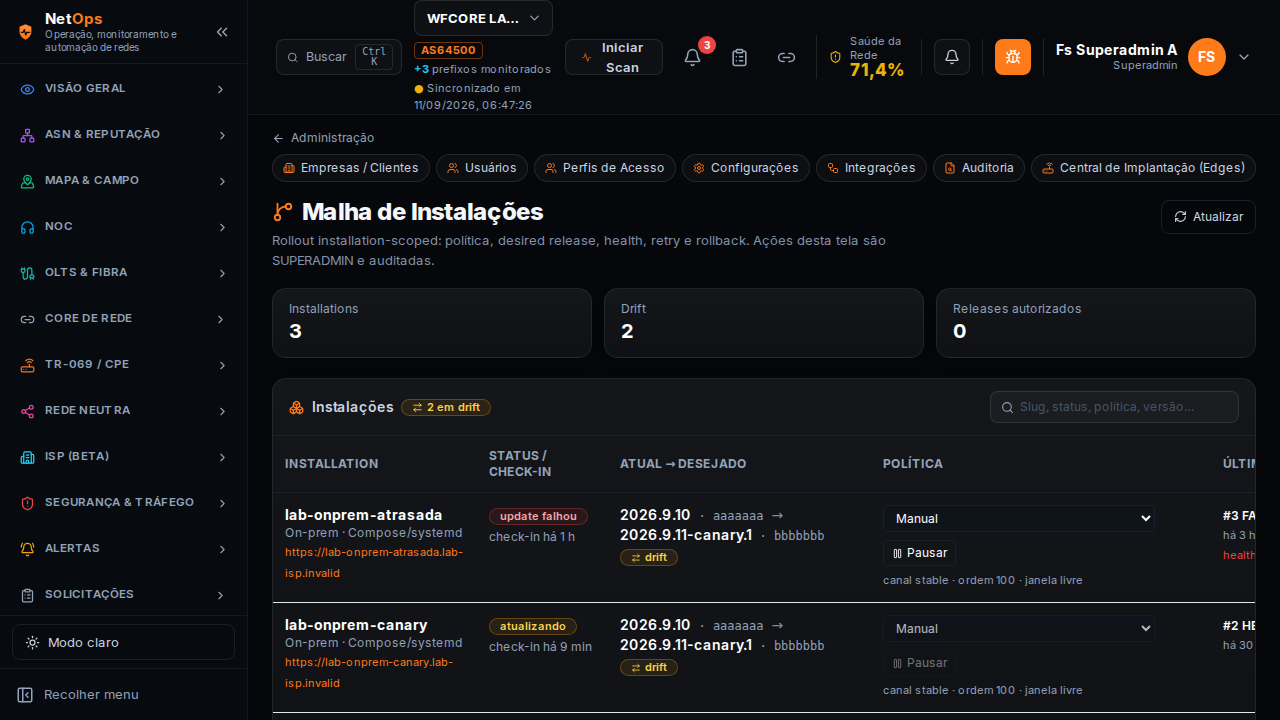Click the Core de Rede link icon

pos(28,319)
